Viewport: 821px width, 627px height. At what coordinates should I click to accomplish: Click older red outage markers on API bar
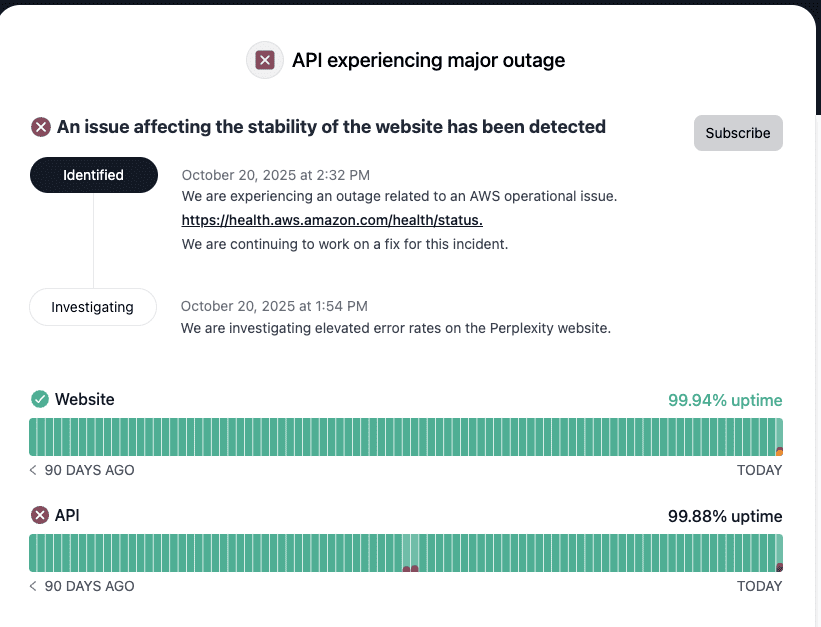point(410,569)
